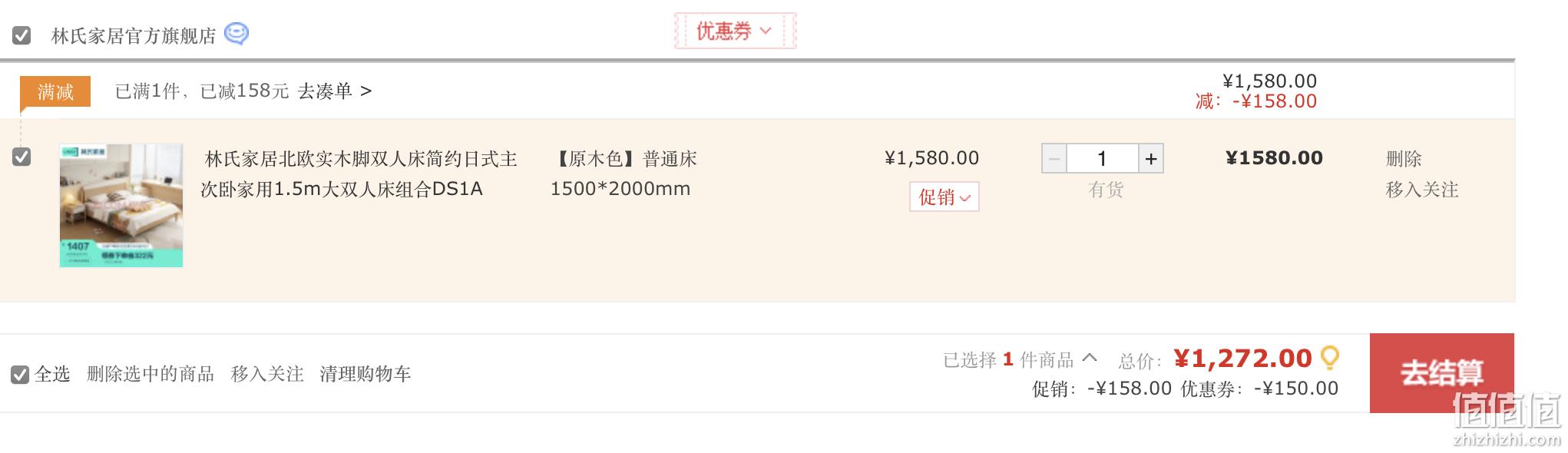This screenshot has width=1568, height=453.
Task: Decrease quantity with the minus button
Action: coord(1054,159)
